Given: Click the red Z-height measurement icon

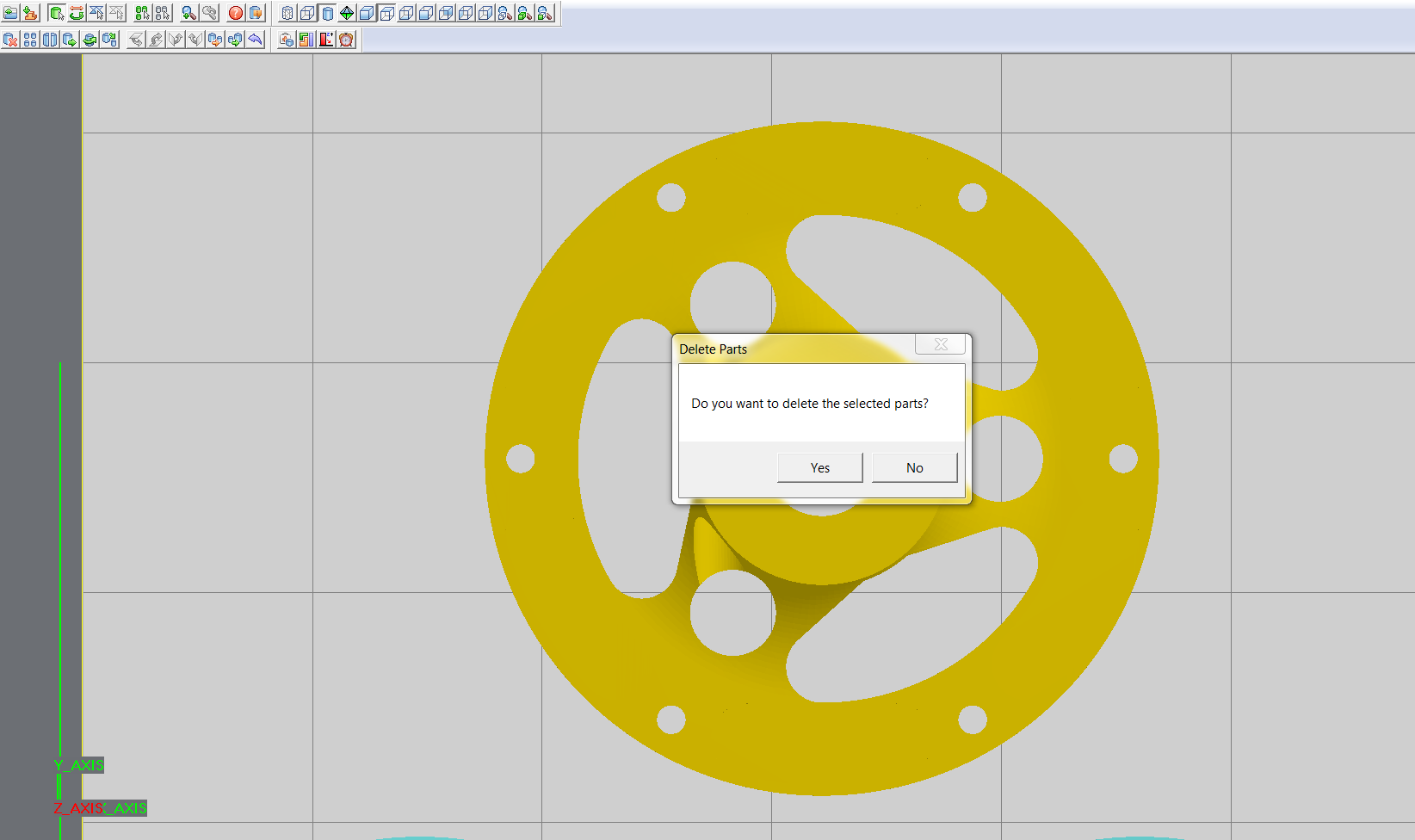Looking at the screenshot, I should (x=326, y=40).
